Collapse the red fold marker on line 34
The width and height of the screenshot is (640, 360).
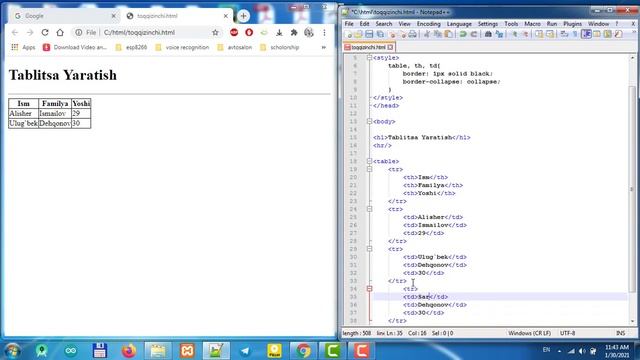(x=369, y=289)
